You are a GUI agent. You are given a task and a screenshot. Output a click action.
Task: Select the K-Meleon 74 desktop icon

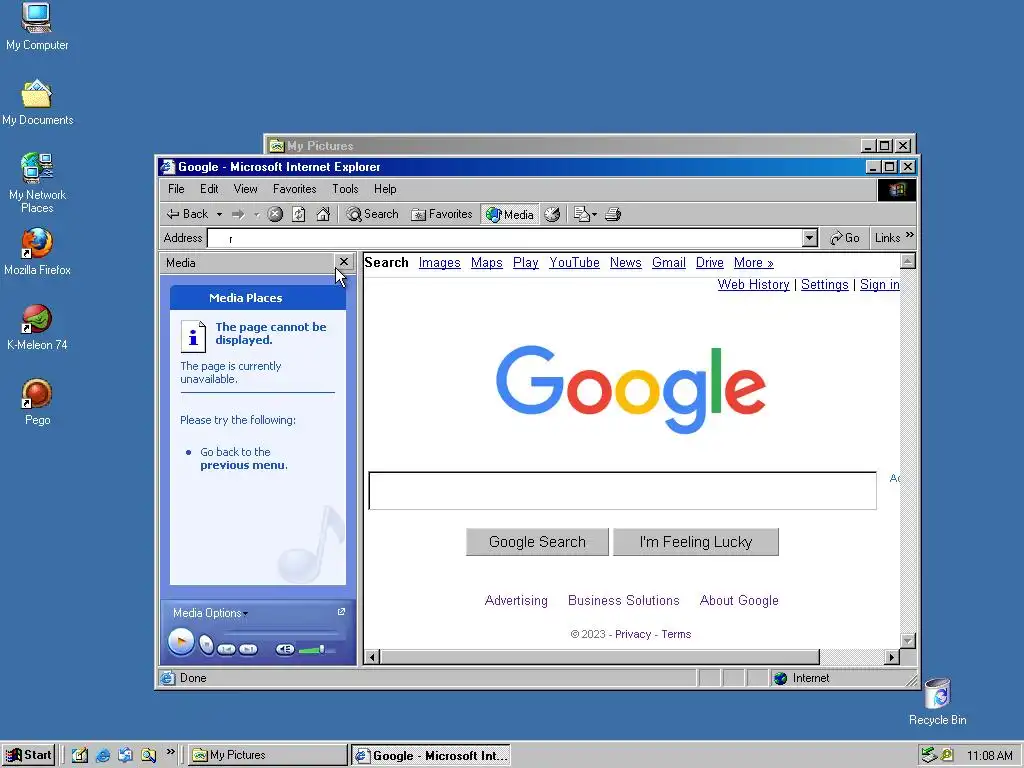coord(37,327)
